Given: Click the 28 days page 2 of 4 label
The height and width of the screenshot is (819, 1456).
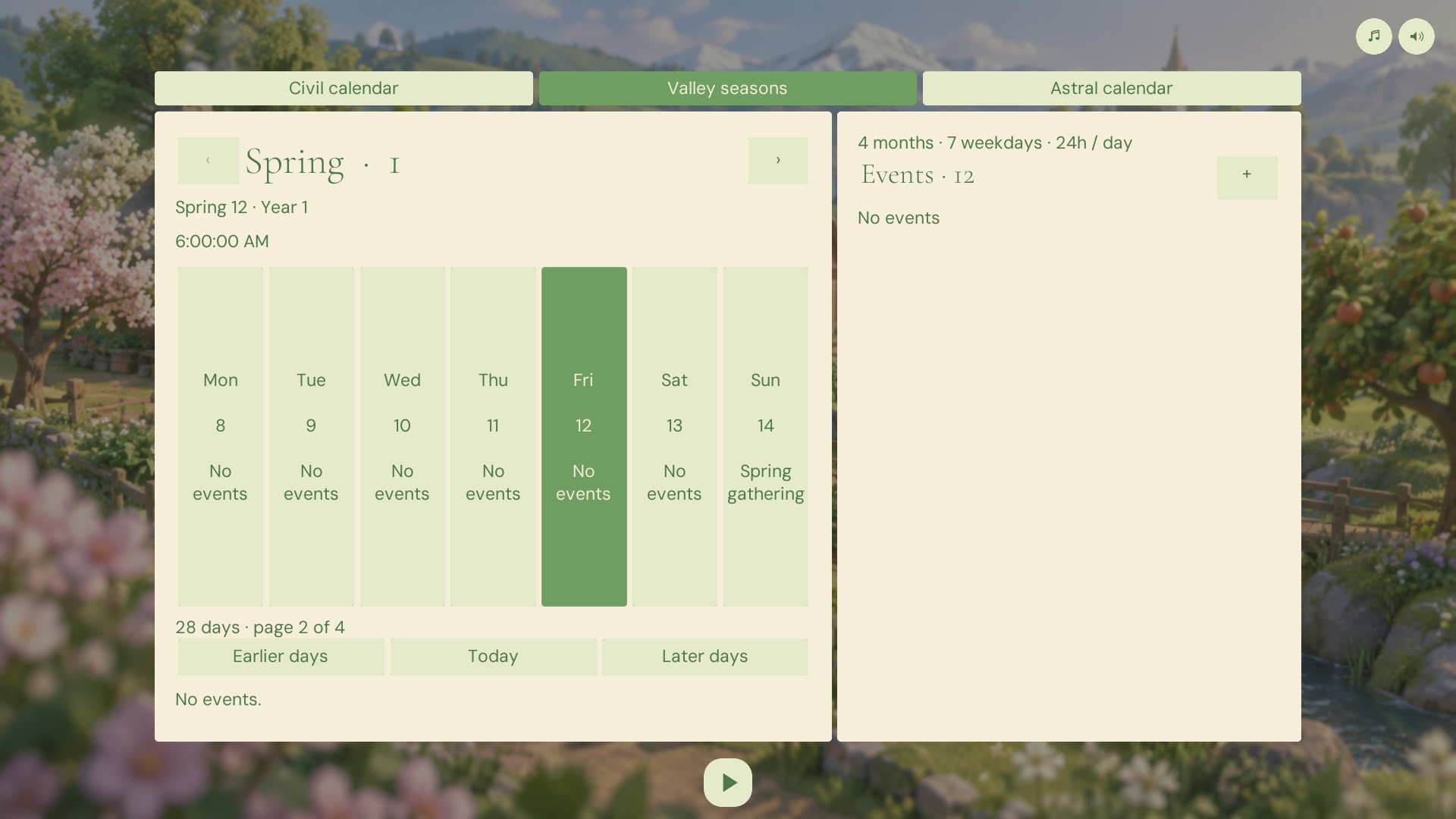Looking at the screenshot, I should pos(260,627).
